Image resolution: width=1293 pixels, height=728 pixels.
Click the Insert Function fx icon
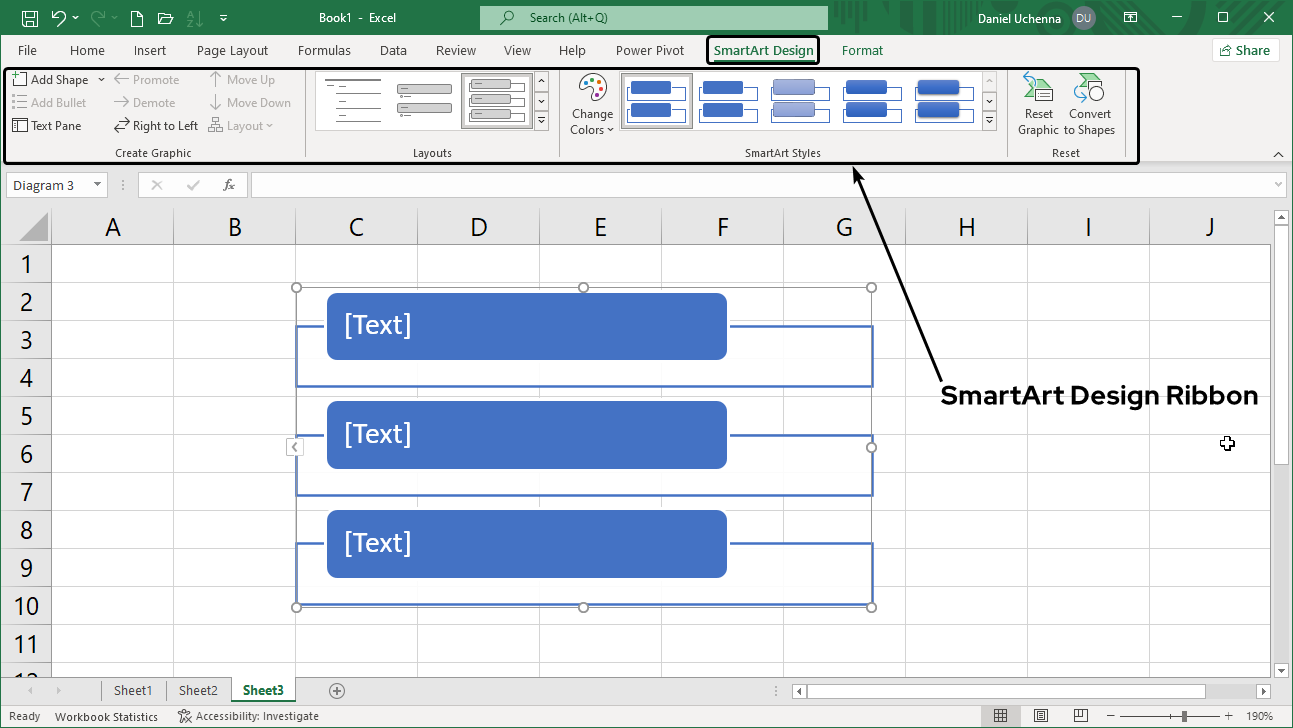[229, 185]
